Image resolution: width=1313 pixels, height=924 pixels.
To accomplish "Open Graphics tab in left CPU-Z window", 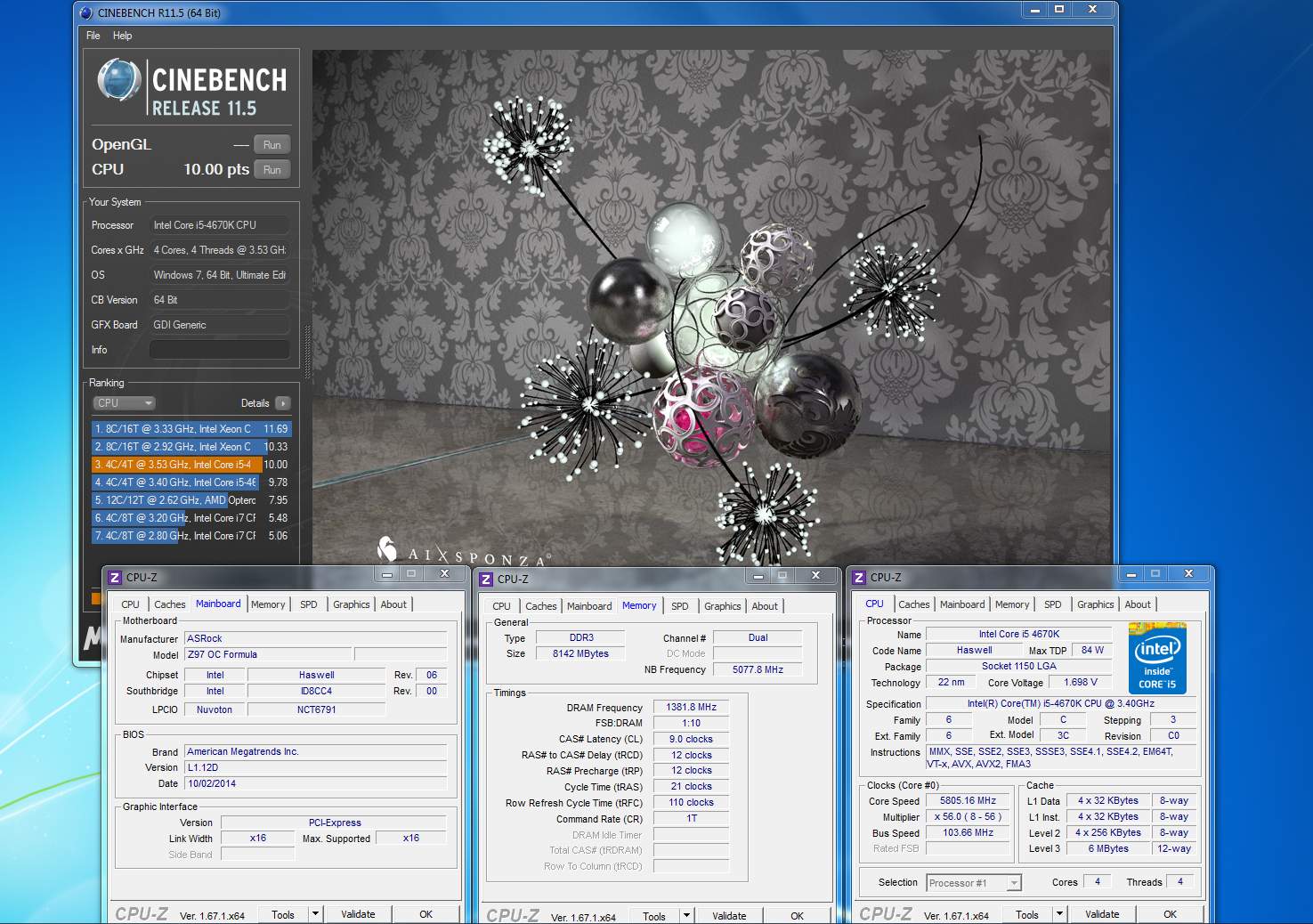I will [x=351, y=604].
